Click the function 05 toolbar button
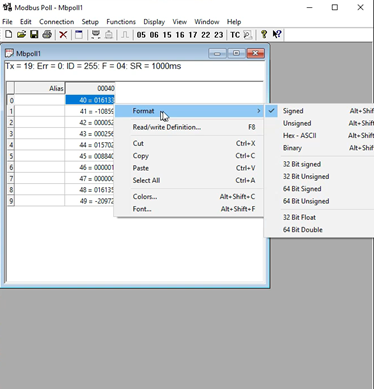The height and width of the screenshot is (389, 374). (141, 35)
